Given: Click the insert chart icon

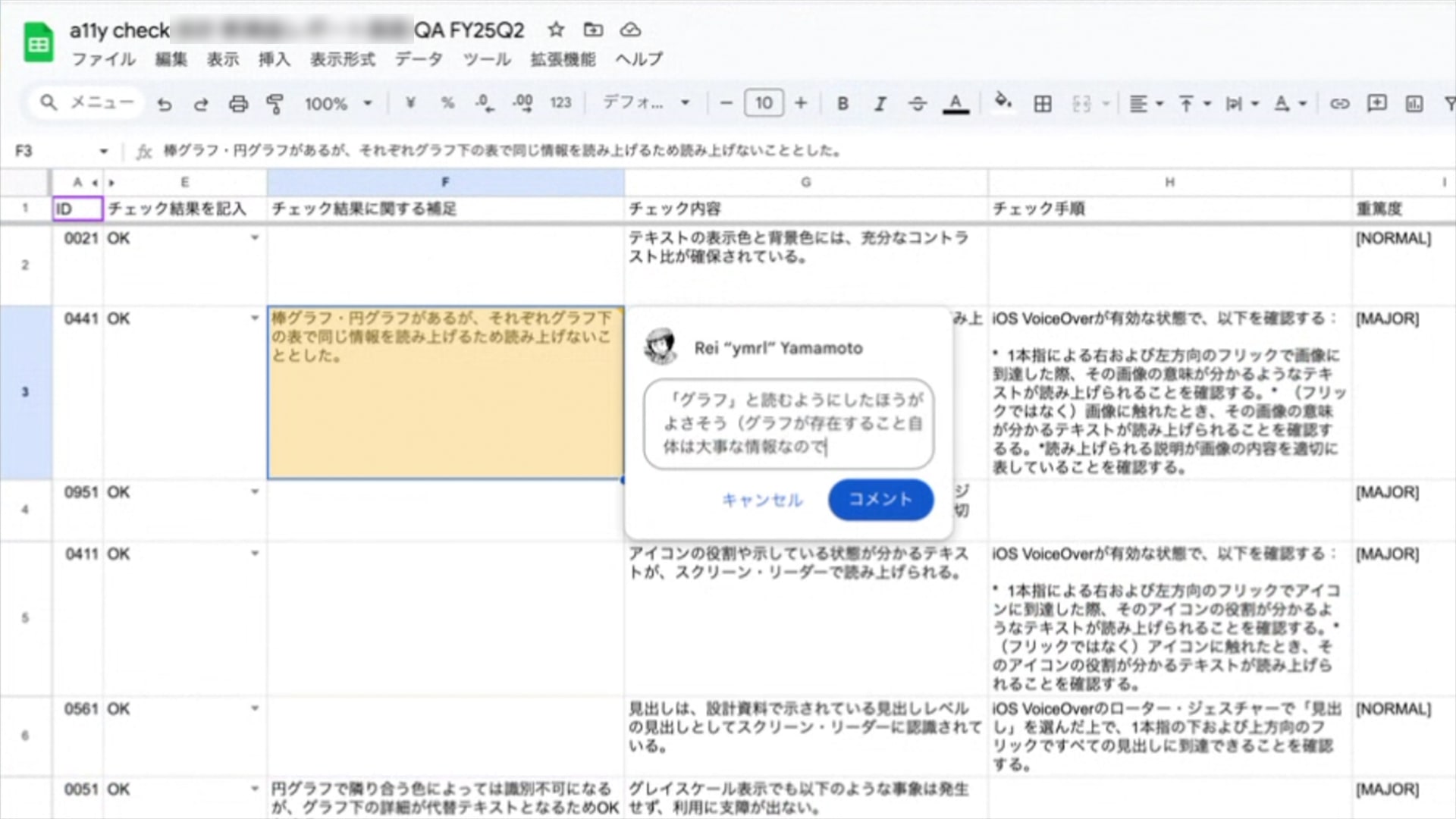Looking at the screenshot, I should pos(1414,104).
